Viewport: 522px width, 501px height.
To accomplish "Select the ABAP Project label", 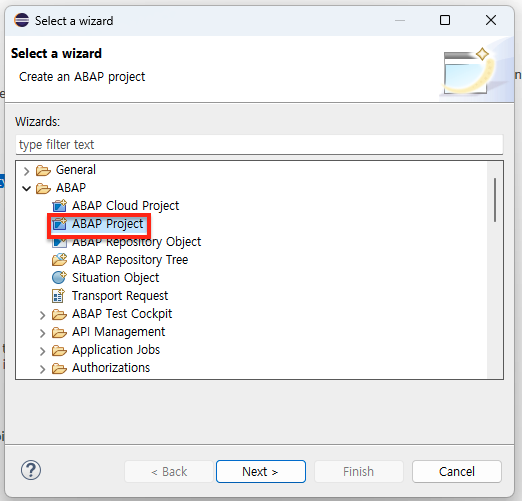I will [x=107, y=224].
